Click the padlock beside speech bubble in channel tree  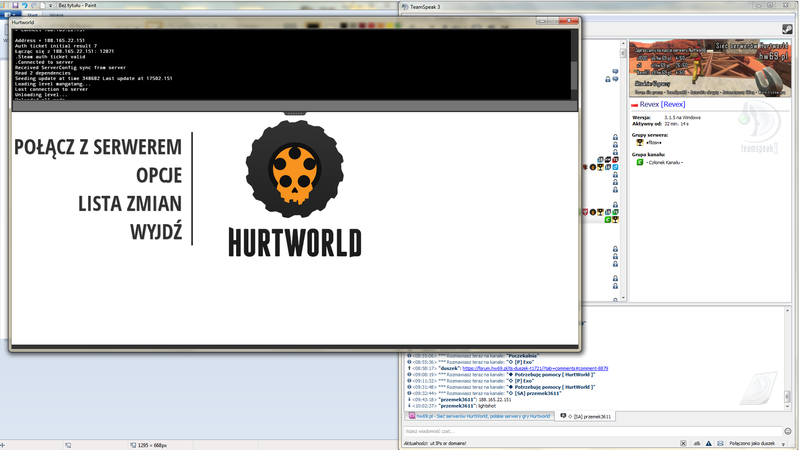[x=608, y=79]
